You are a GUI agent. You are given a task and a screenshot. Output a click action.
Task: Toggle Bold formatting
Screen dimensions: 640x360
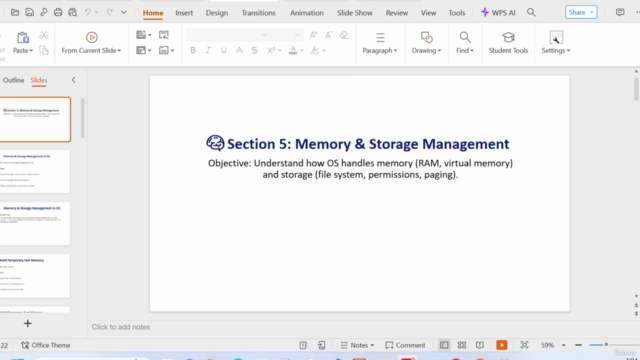tap(193, 50)
